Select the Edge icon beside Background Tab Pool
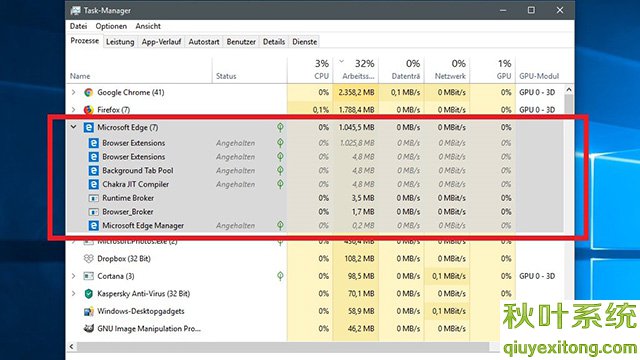 click(x=94, y=171)
